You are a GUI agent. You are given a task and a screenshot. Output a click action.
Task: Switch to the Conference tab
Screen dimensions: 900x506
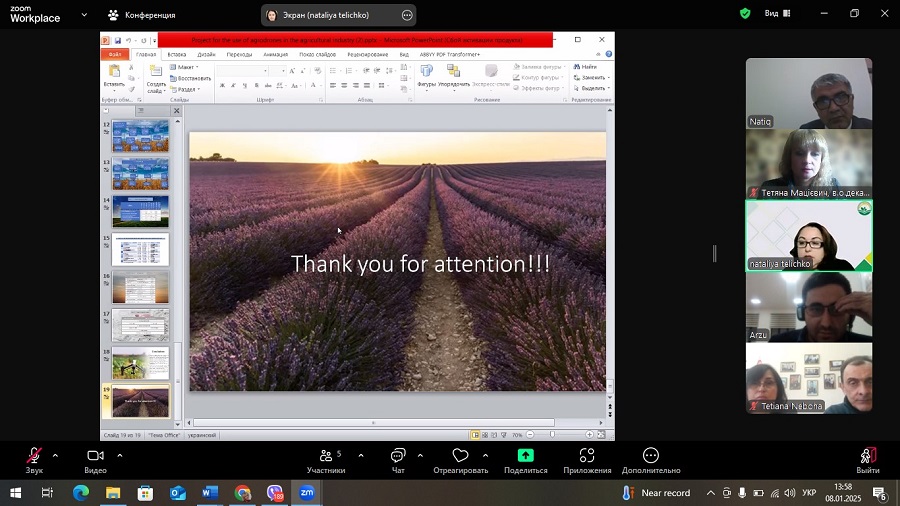(142, 15)
